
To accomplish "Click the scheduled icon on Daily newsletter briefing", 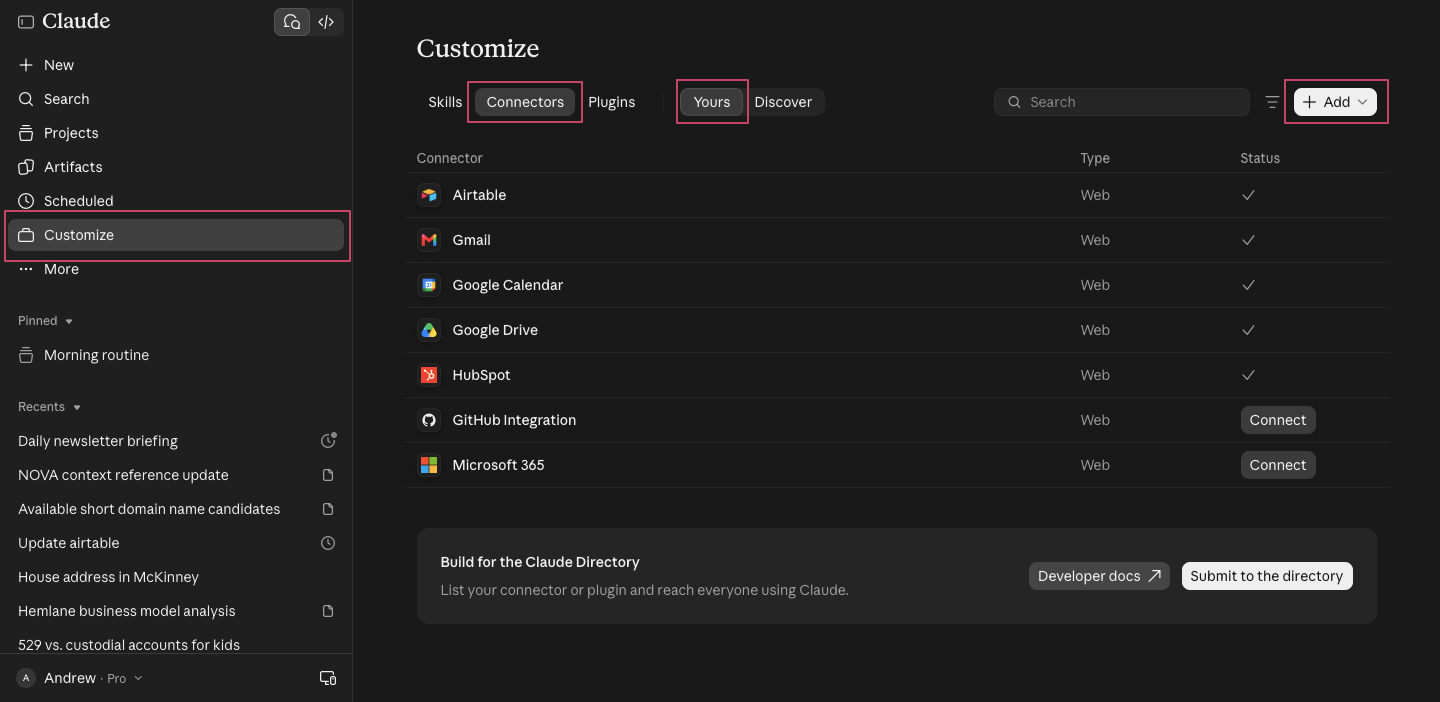I will click(327, 441).
